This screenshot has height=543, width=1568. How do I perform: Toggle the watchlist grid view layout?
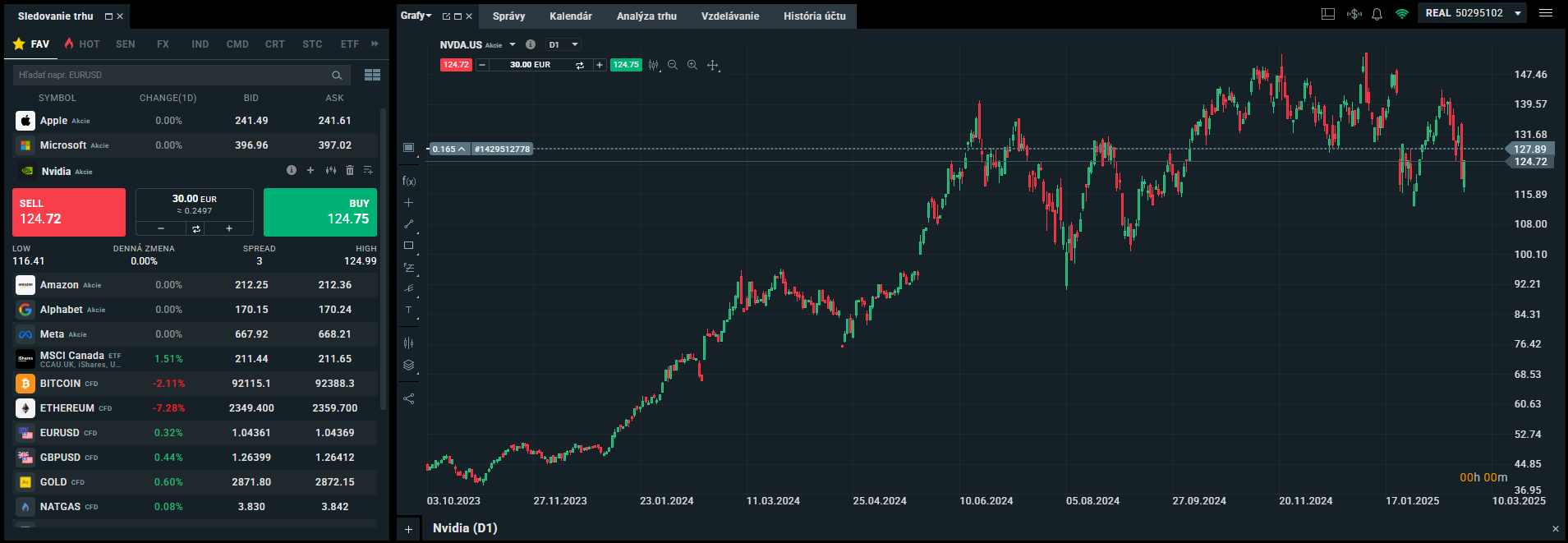372,75
